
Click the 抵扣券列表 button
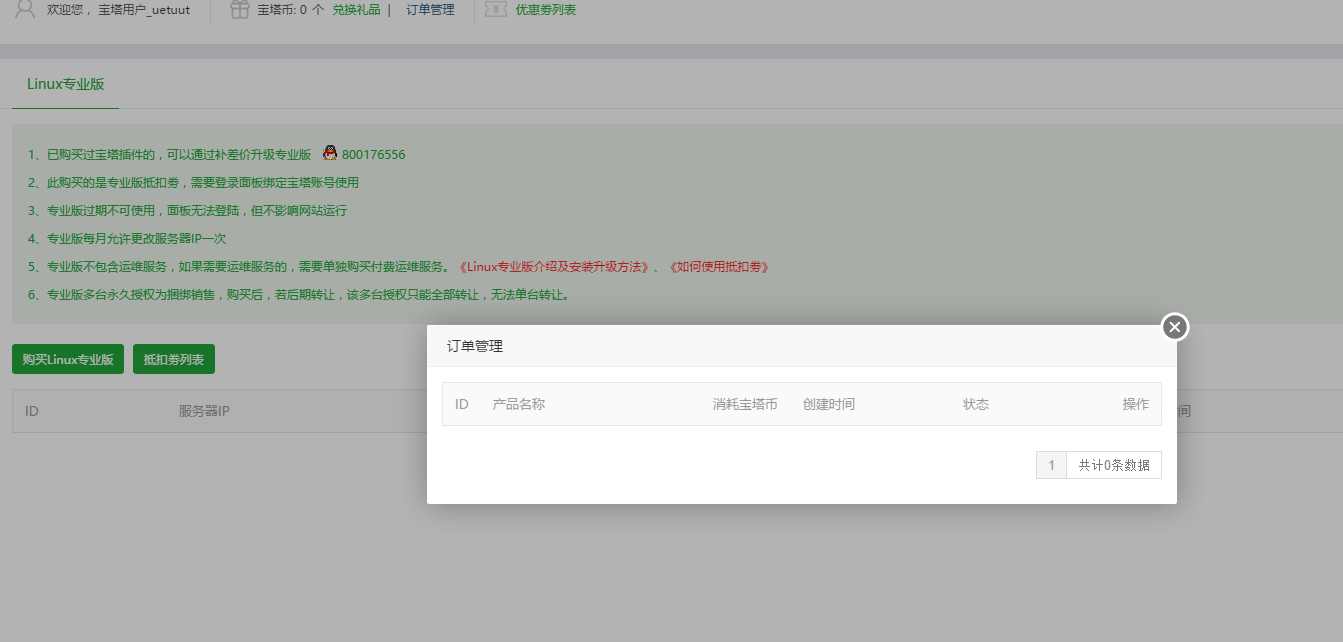point(174,359)
